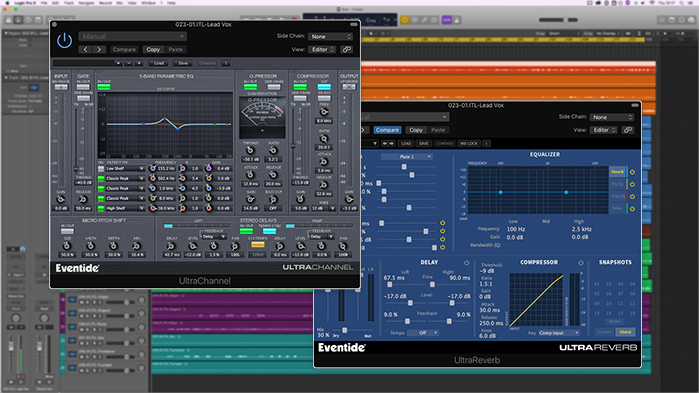This screenshot has height=393, width=699.
Task: Adjust the left Delay Time slider
Action: pos(389,284)
